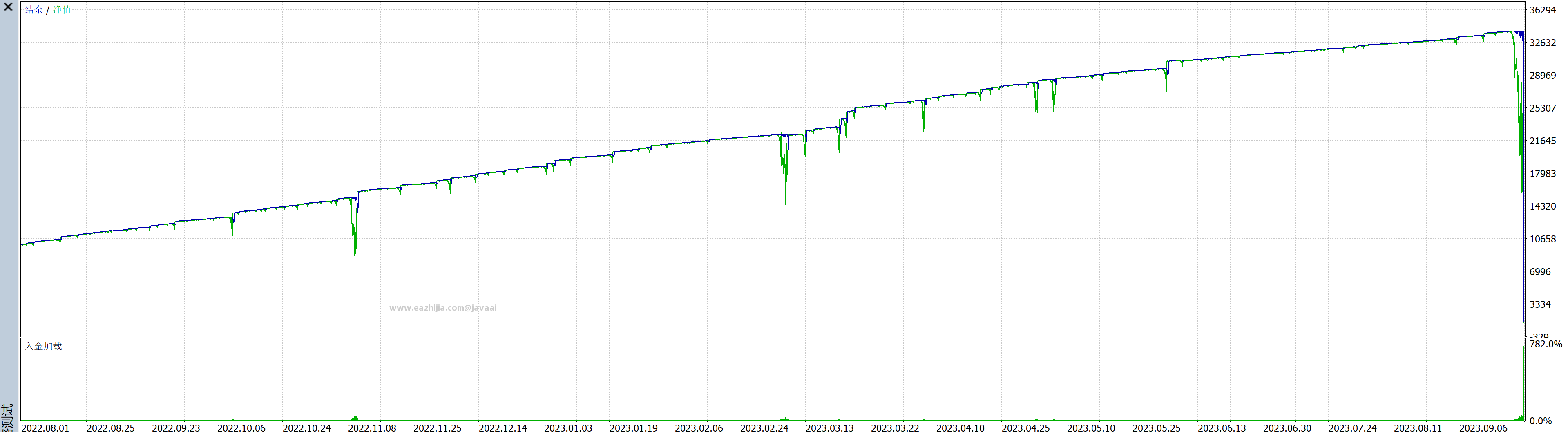The width and height of the screenshot is (1568, 432).
Task: Click the 2023.07.24 date label
Action: pyautogui.click(x=1352, y=428)
